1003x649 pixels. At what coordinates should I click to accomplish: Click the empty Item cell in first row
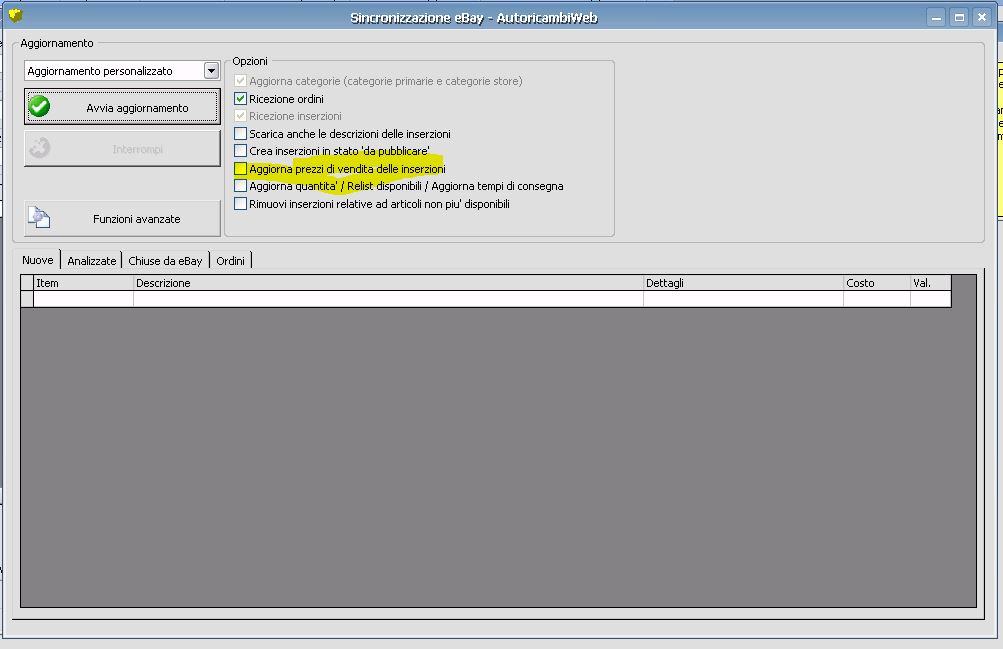tap(83, 299)
